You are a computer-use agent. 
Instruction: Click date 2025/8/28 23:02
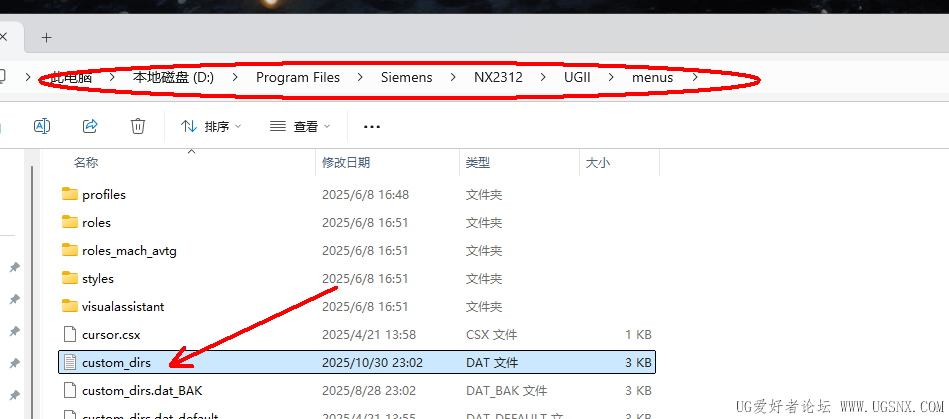coord(369,391)
